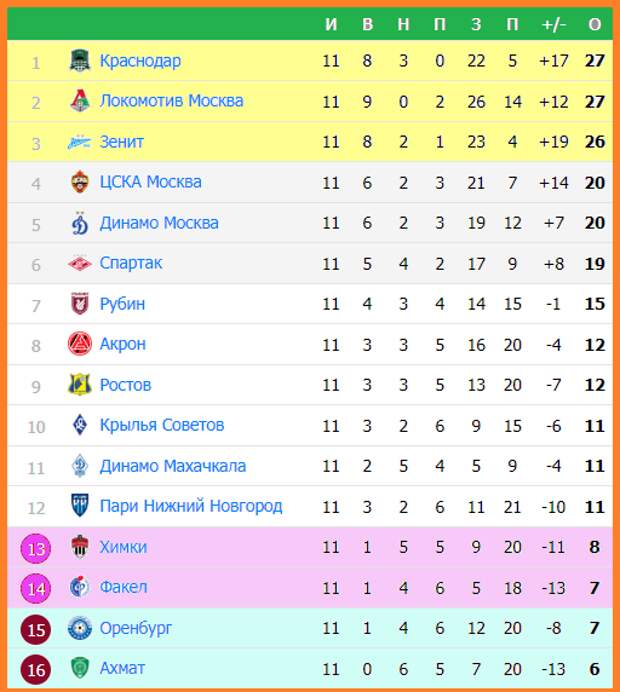Click the Rubin club crest
This screenshot has width=620, height=692.
click(x=80, y=304)
